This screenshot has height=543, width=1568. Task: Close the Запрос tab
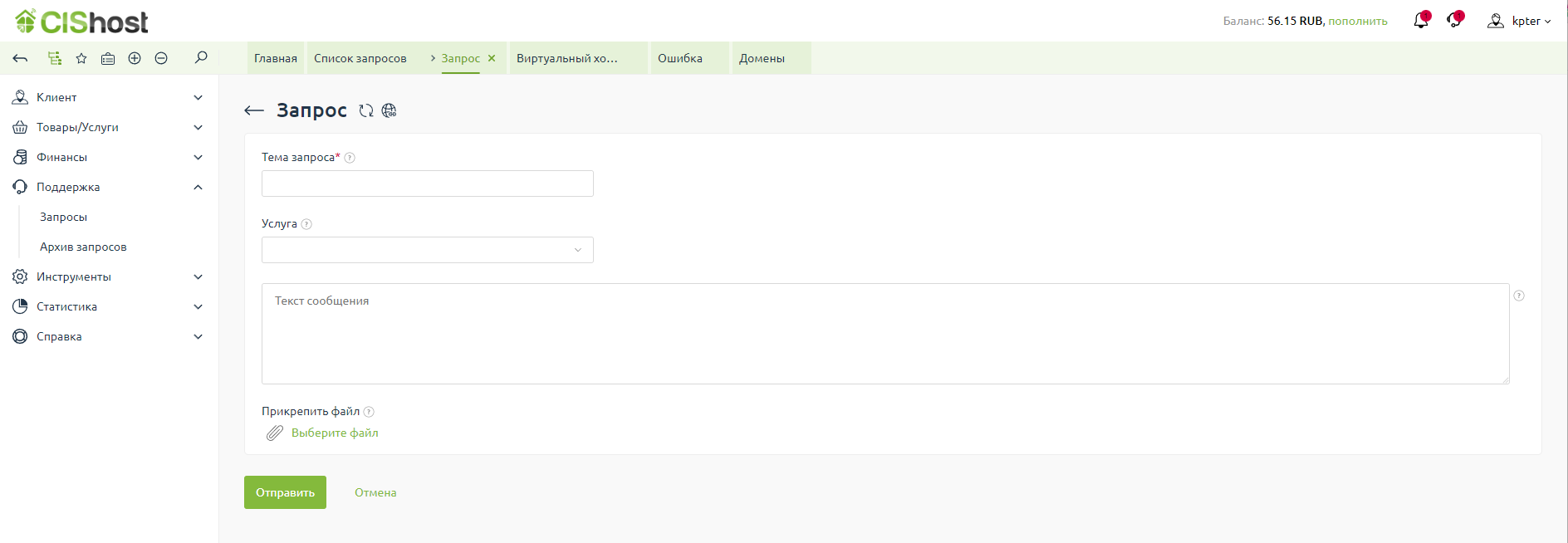pos(492,58)
